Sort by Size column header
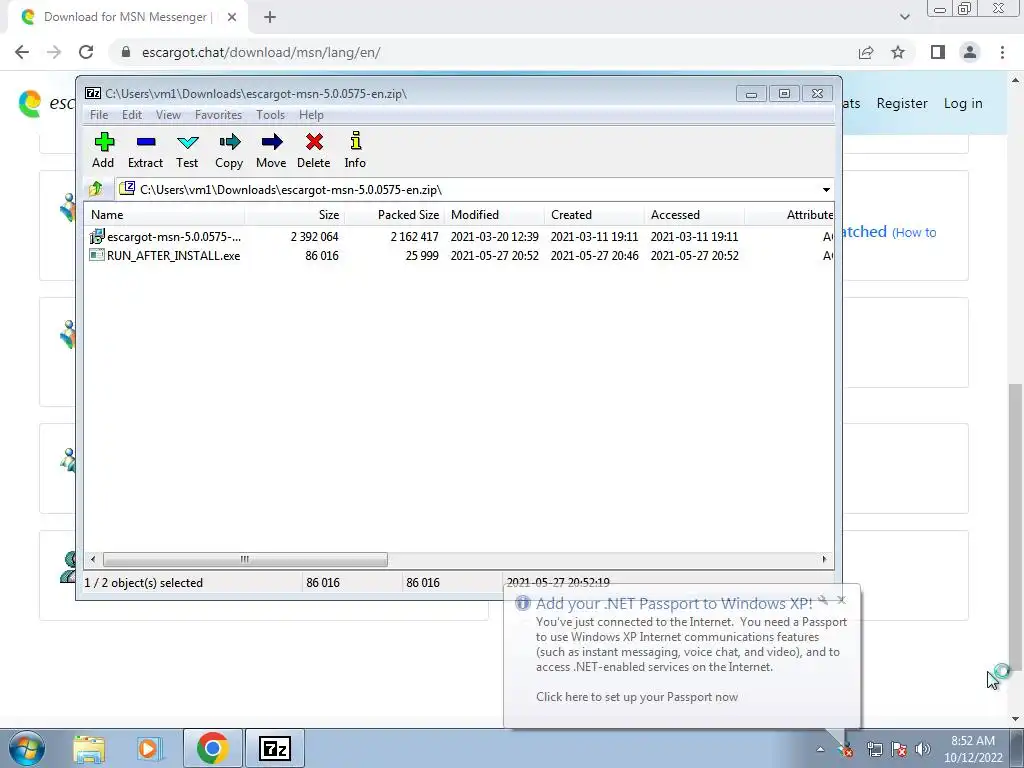Screen dimensions: 1024x768 click(295, 215)
